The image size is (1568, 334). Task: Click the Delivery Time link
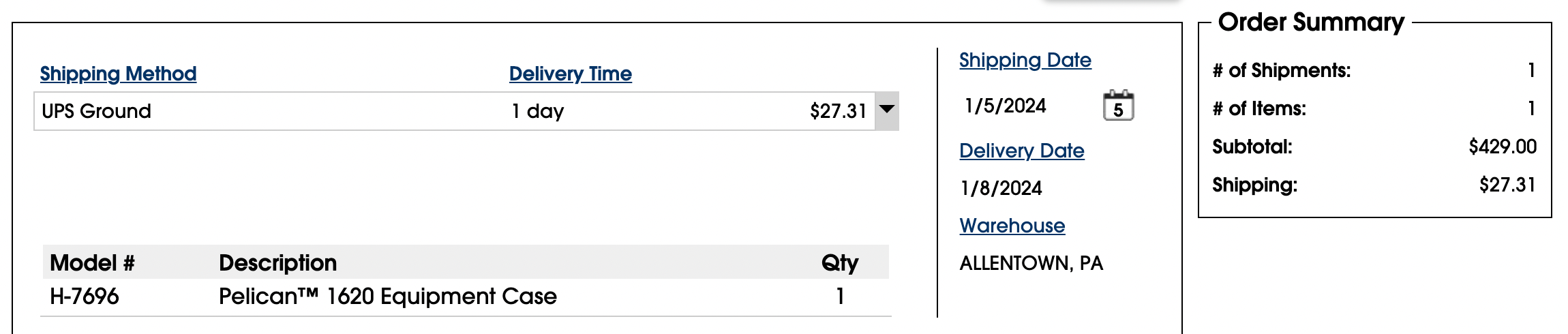pyautogui.click(x=570, y=74)
